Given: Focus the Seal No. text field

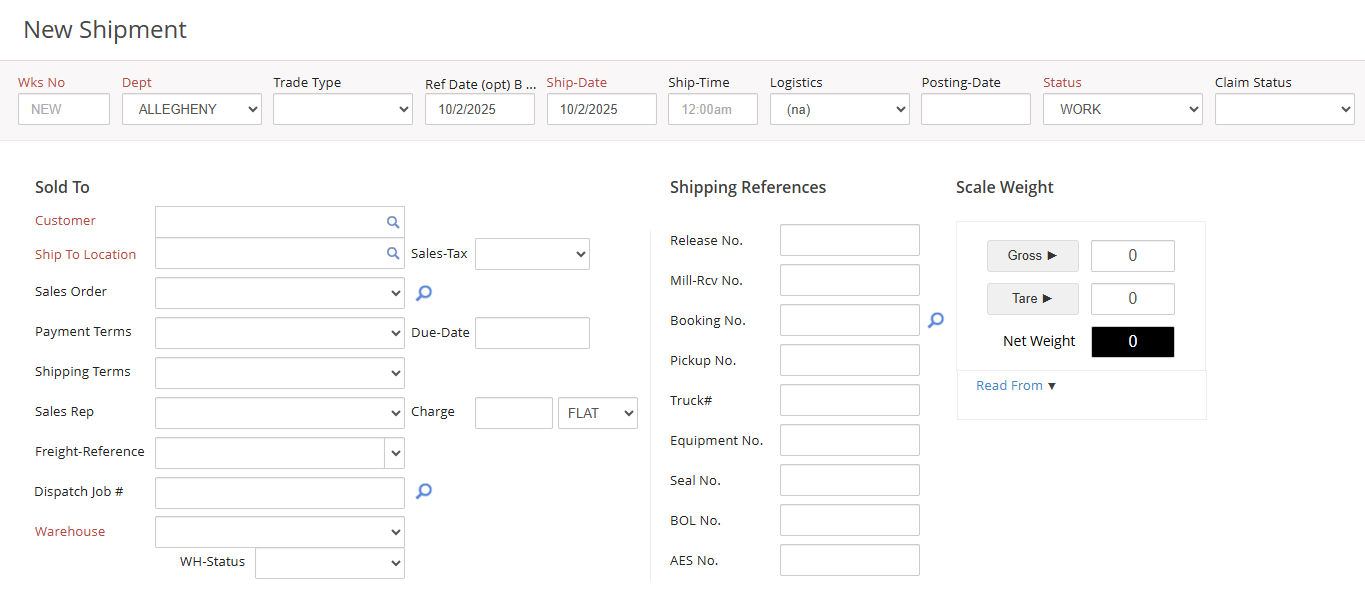Looking at the screenshot, I should pyautogui.click(x=849, y=480).
